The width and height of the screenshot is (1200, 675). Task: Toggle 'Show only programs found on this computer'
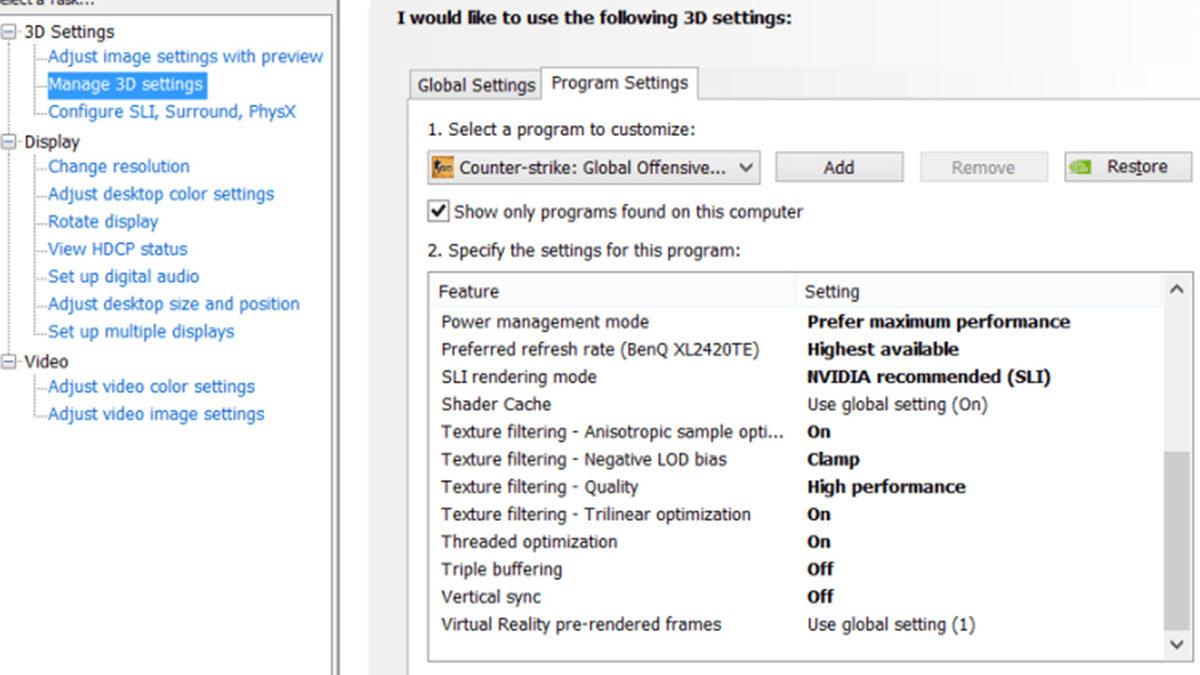pos(438,212)
